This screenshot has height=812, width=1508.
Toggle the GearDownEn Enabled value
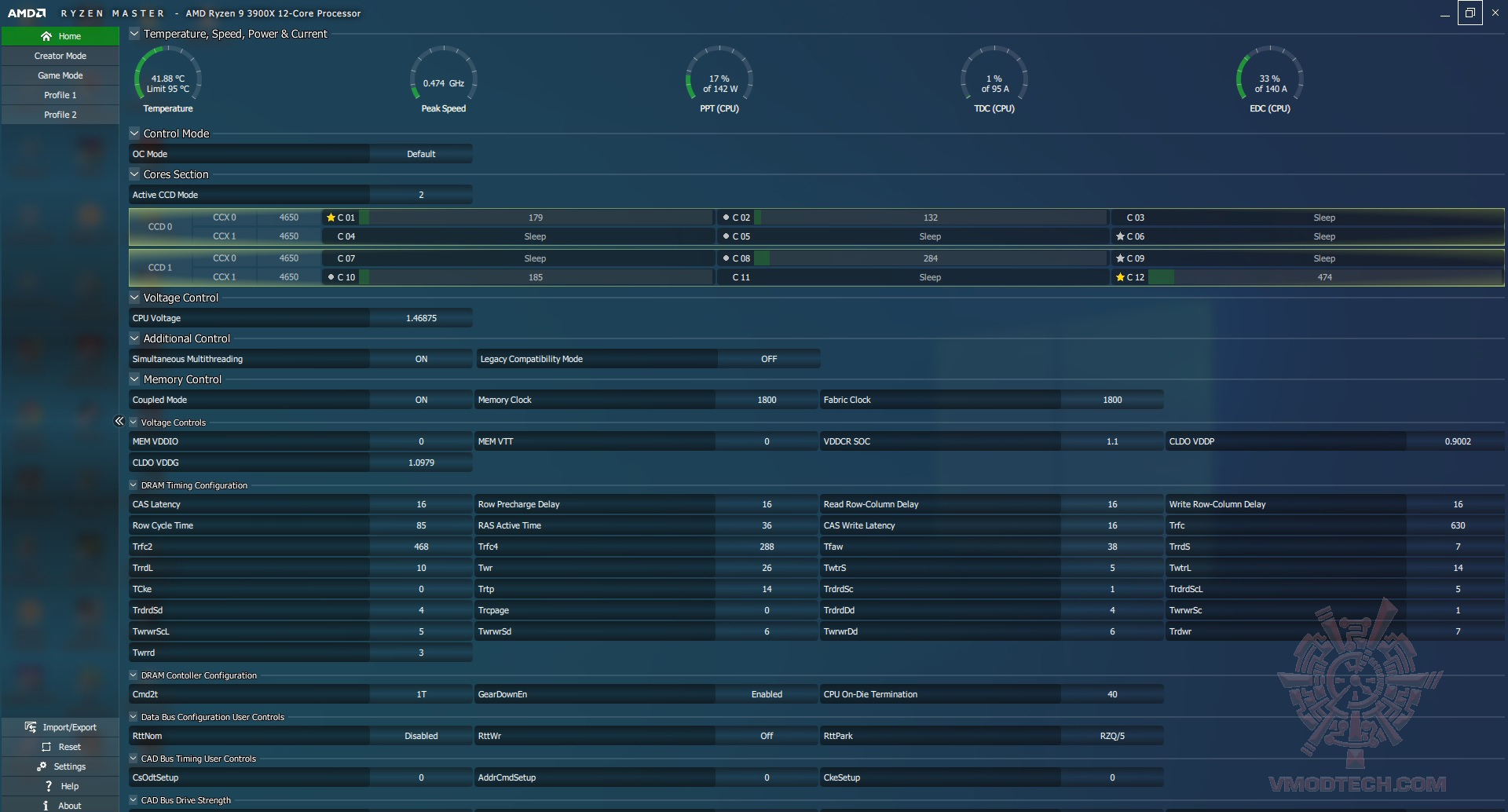(x=767, y=694)
